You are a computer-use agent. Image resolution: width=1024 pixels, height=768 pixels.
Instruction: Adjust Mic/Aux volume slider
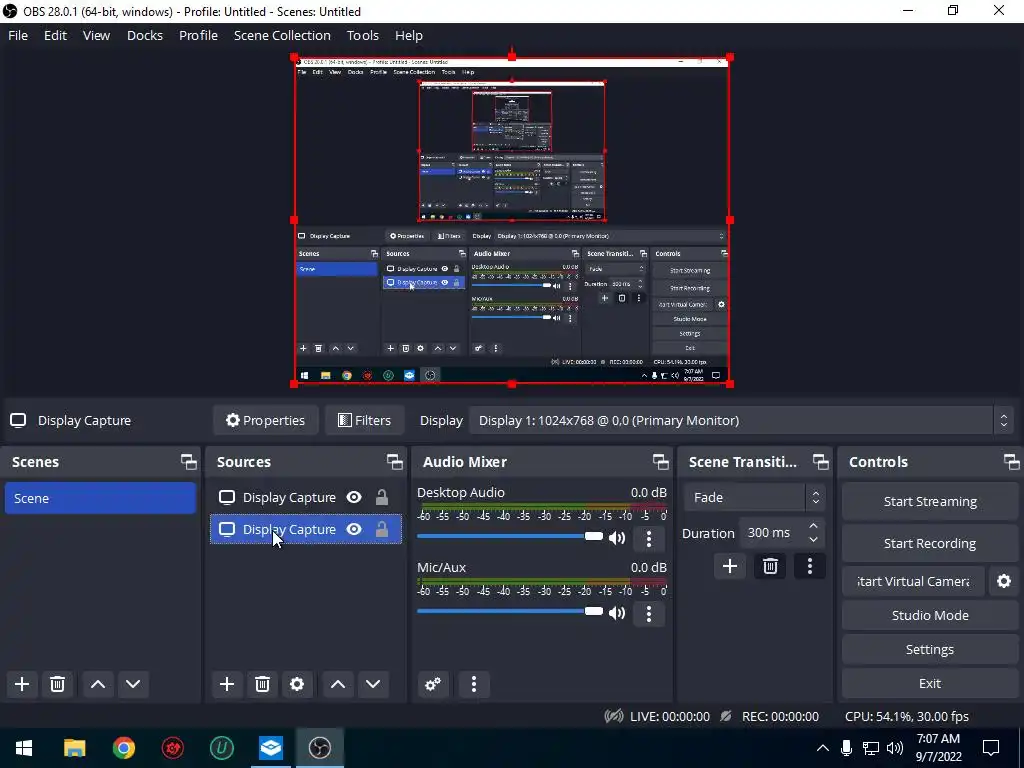click(x=510, y=612)
